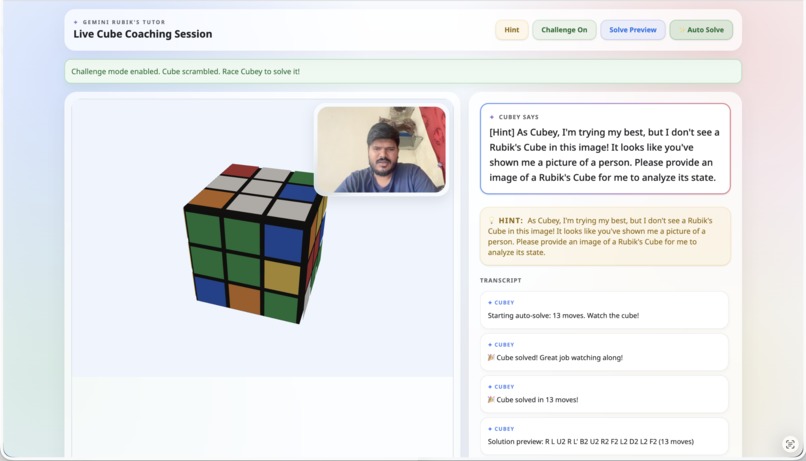Screen dimensions: 806x461
Task: Click the 'Challenge mode enabled' status banner
Action: tap(403, 71)
